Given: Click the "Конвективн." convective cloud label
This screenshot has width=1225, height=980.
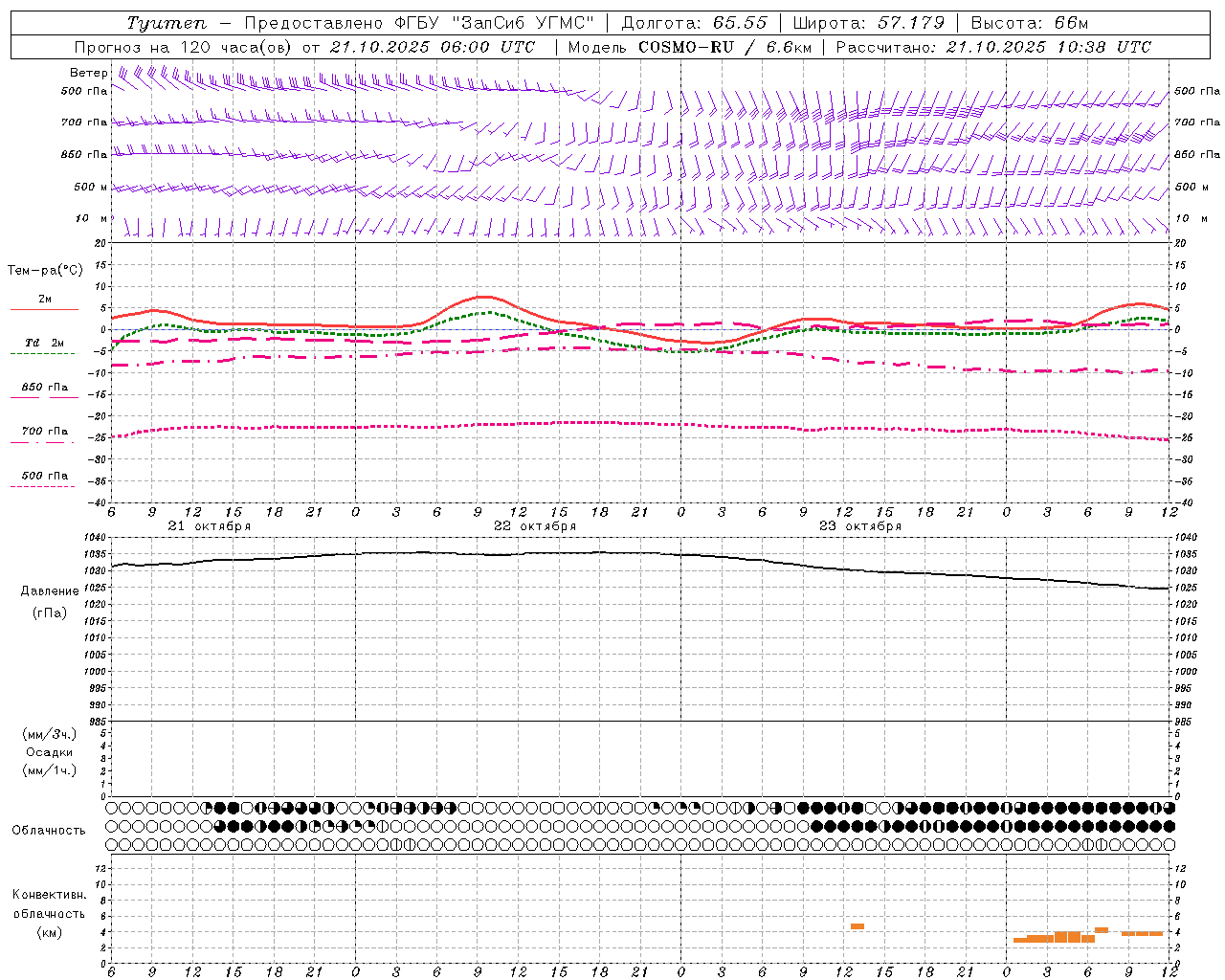Looking at the screenshot, I should click(50, 895).
